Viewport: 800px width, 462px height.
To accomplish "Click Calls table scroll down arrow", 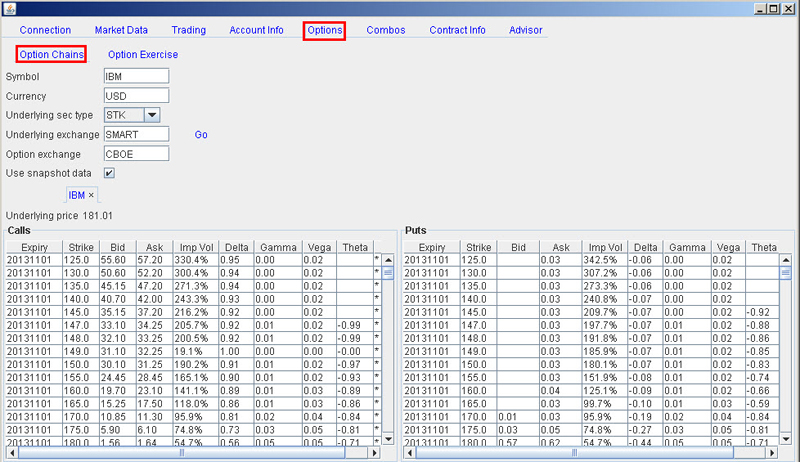I will [x=388, y=439].
